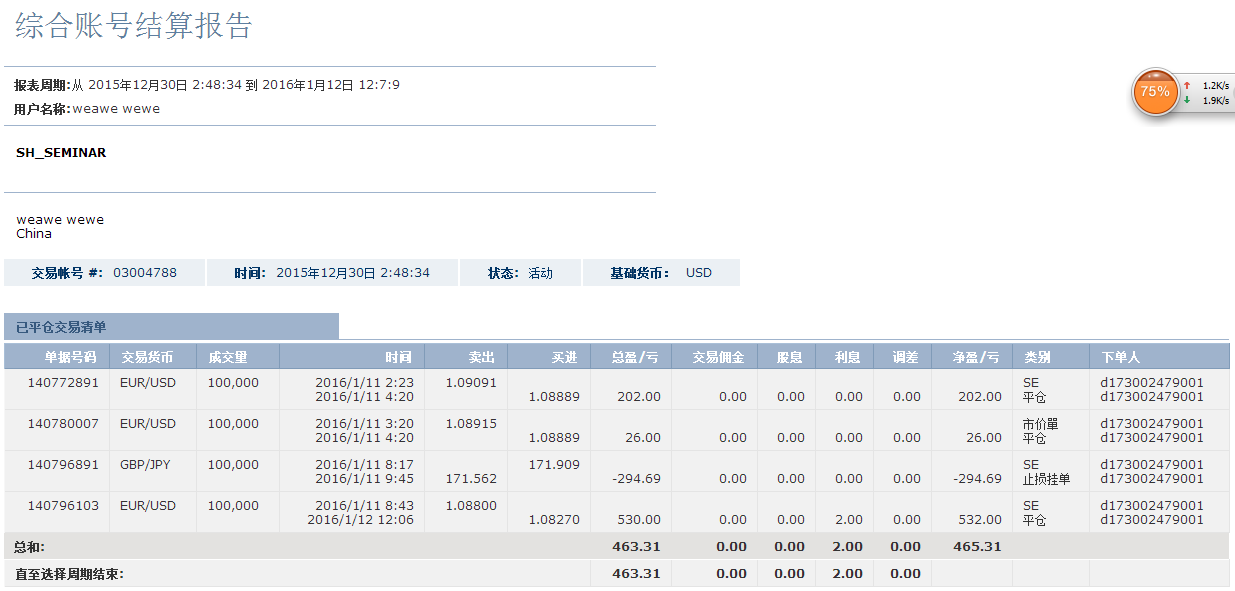The image size is (1235, 591).
Task: Click trading account number 03004788
Action: pos(145,273)
